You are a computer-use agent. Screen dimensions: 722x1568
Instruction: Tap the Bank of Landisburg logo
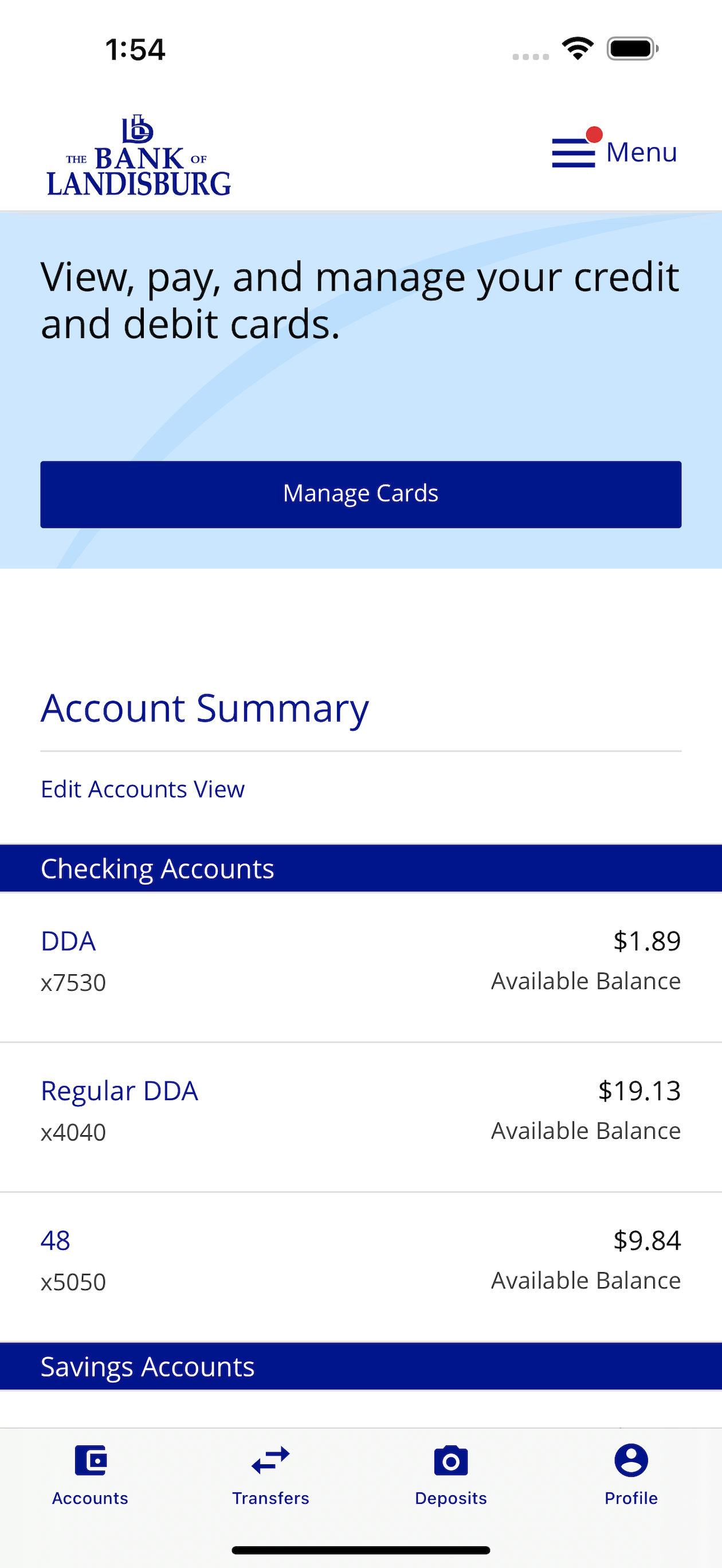[x=139, y=155]
